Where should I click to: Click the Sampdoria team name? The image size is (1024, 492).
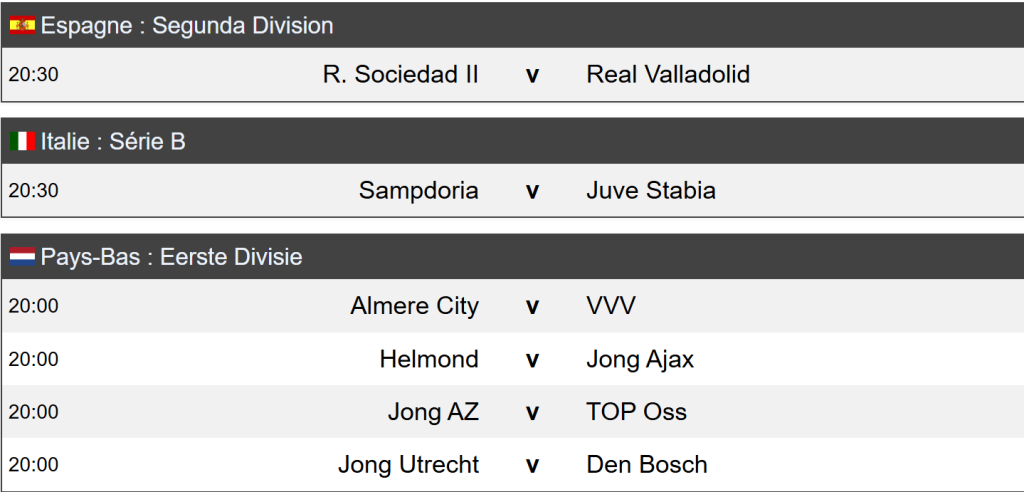(x=418, y=190)
